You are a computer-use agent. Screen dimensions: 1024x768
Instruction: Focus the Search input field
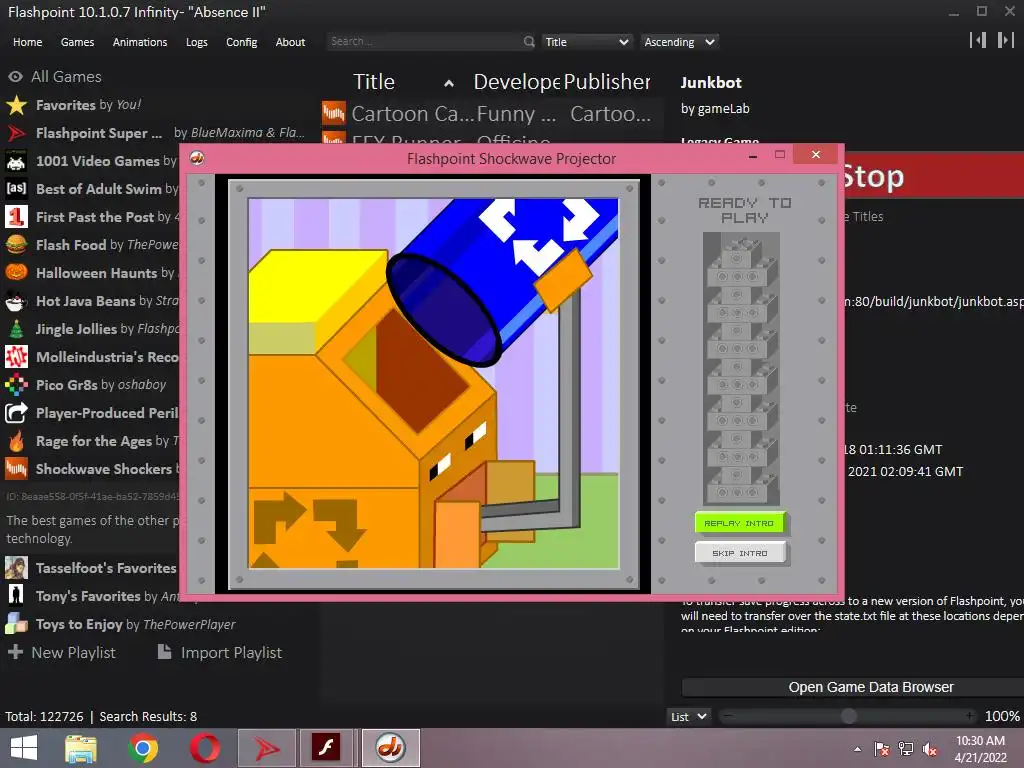[424, 41]
